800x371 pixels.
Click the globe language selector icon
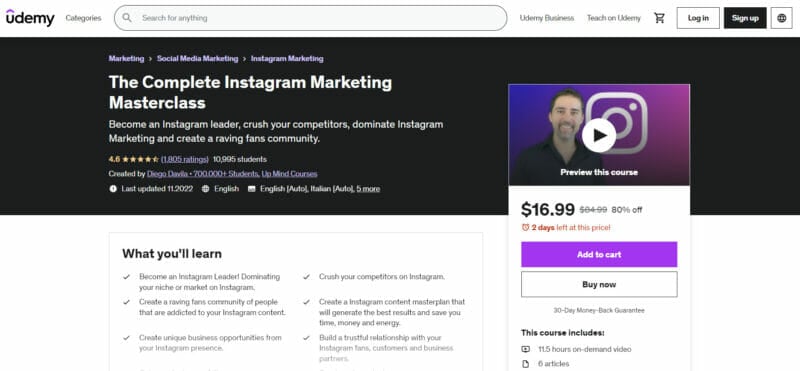tap(782, 18)
